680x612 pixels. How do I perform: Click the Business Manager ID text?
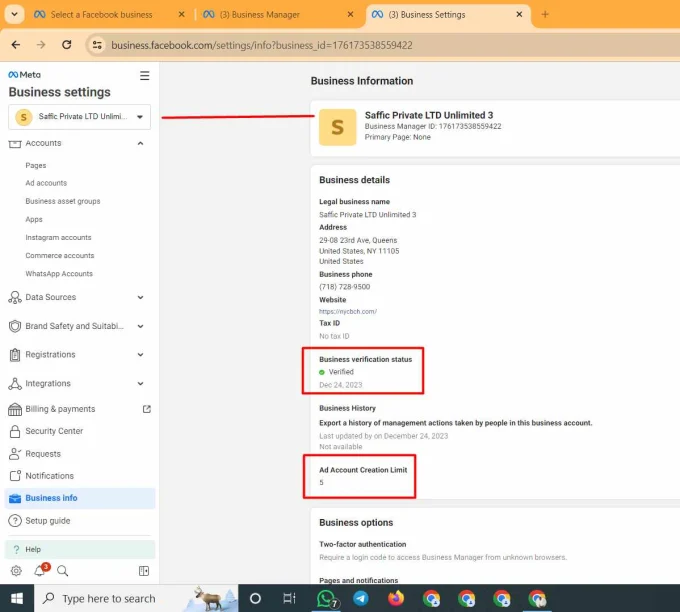[x=433, y=126]
